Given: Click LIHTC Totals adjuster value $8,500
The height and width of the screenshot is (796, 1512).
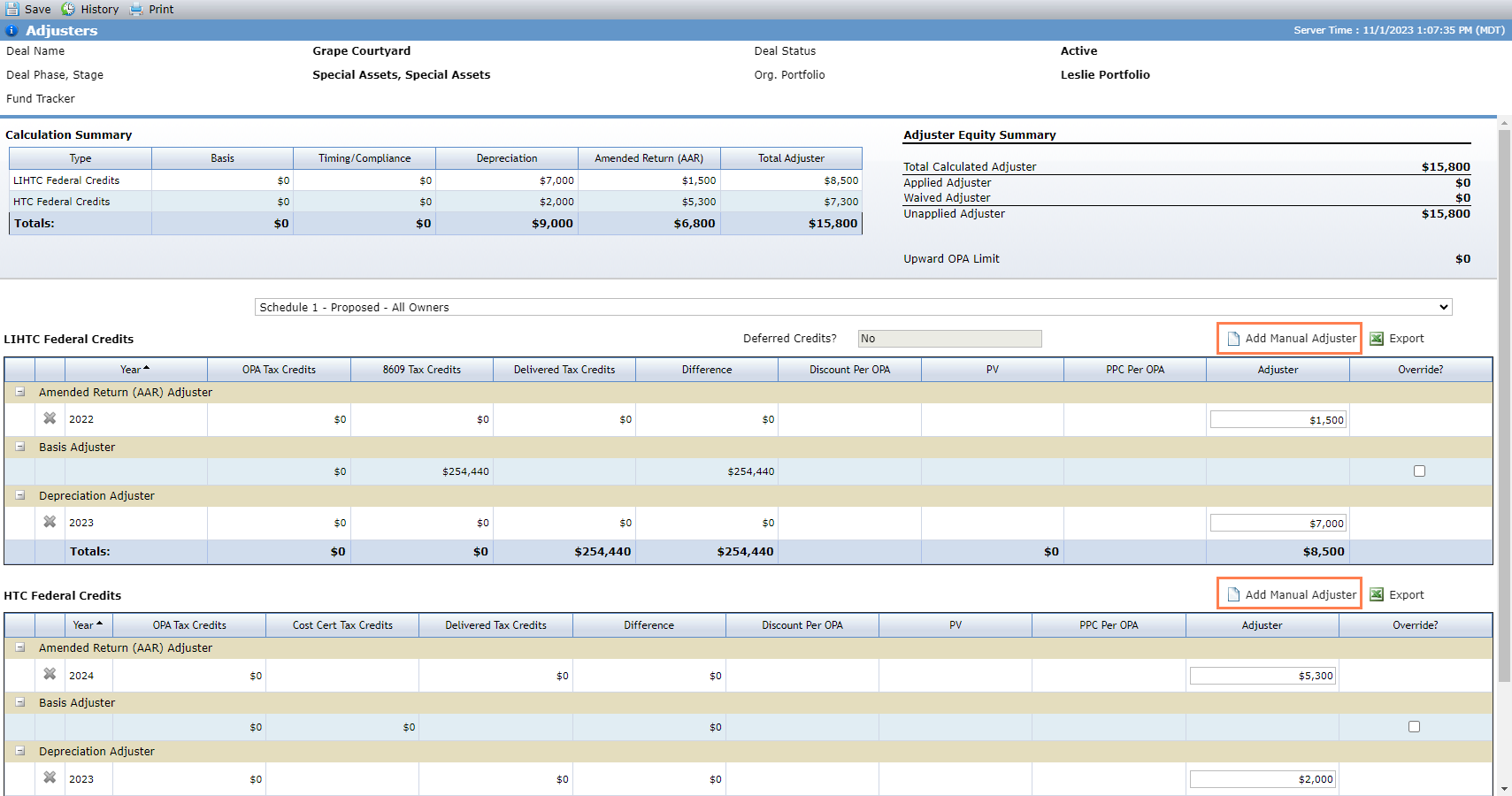Looking at the screenshot, I should tap(1324, 551).
